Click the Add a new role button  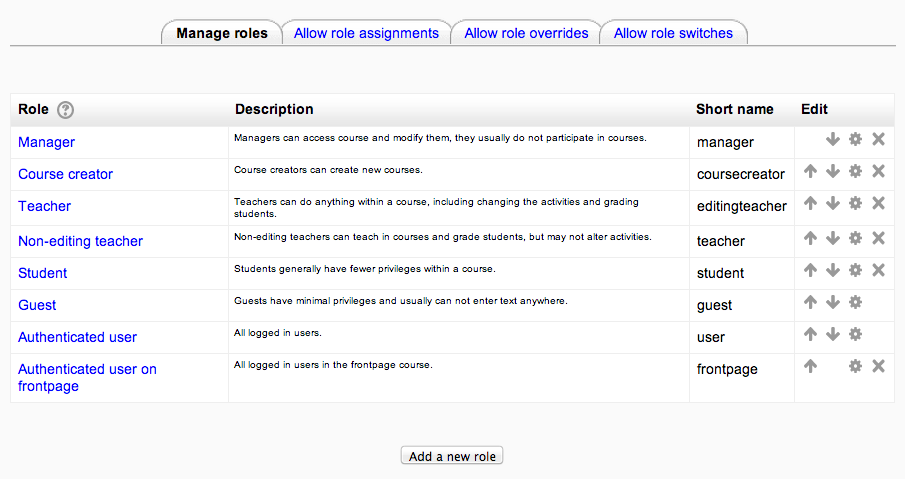coord(452,456)
